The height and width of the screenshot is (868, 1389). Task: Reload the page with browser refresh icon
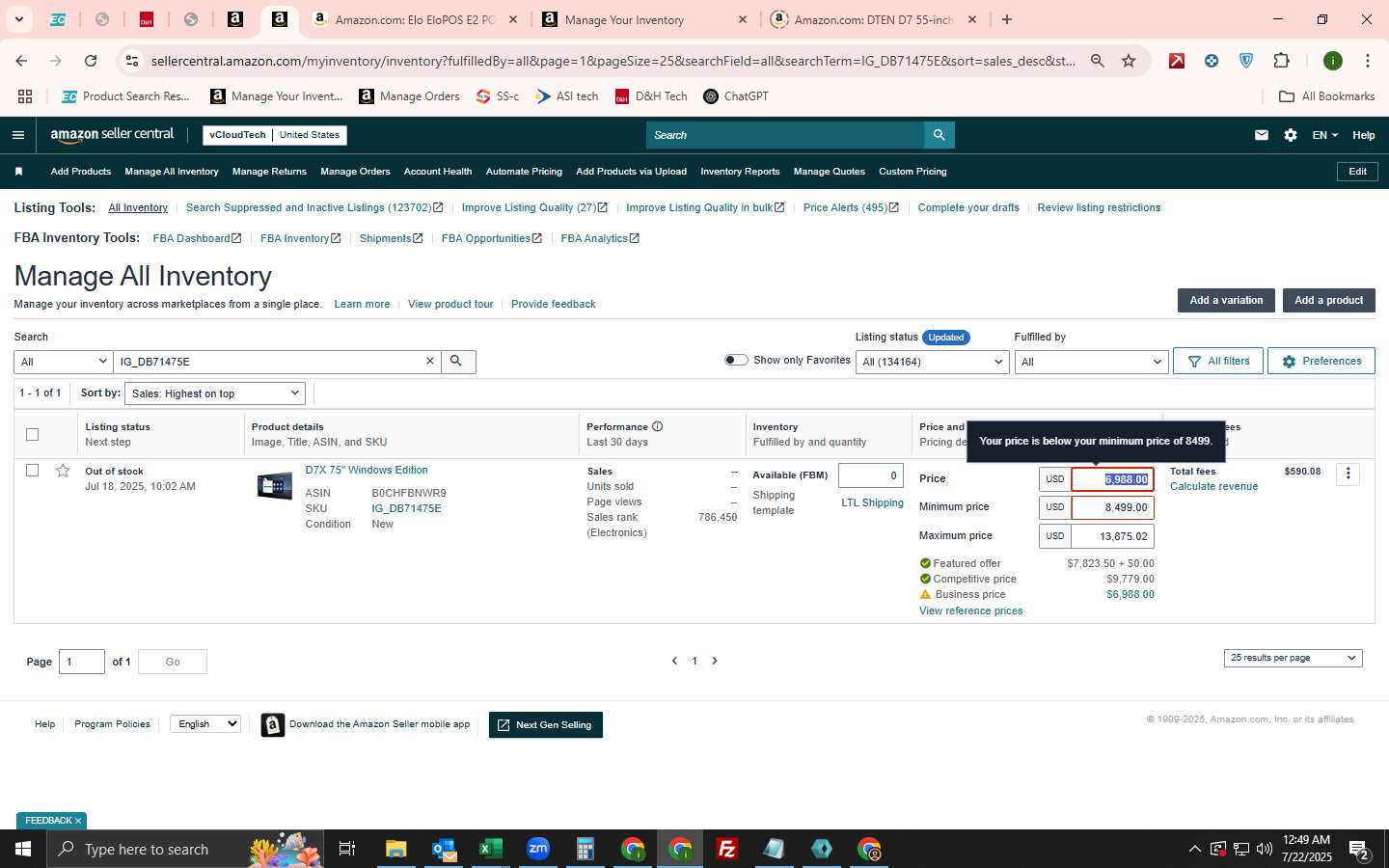point(91,61)
